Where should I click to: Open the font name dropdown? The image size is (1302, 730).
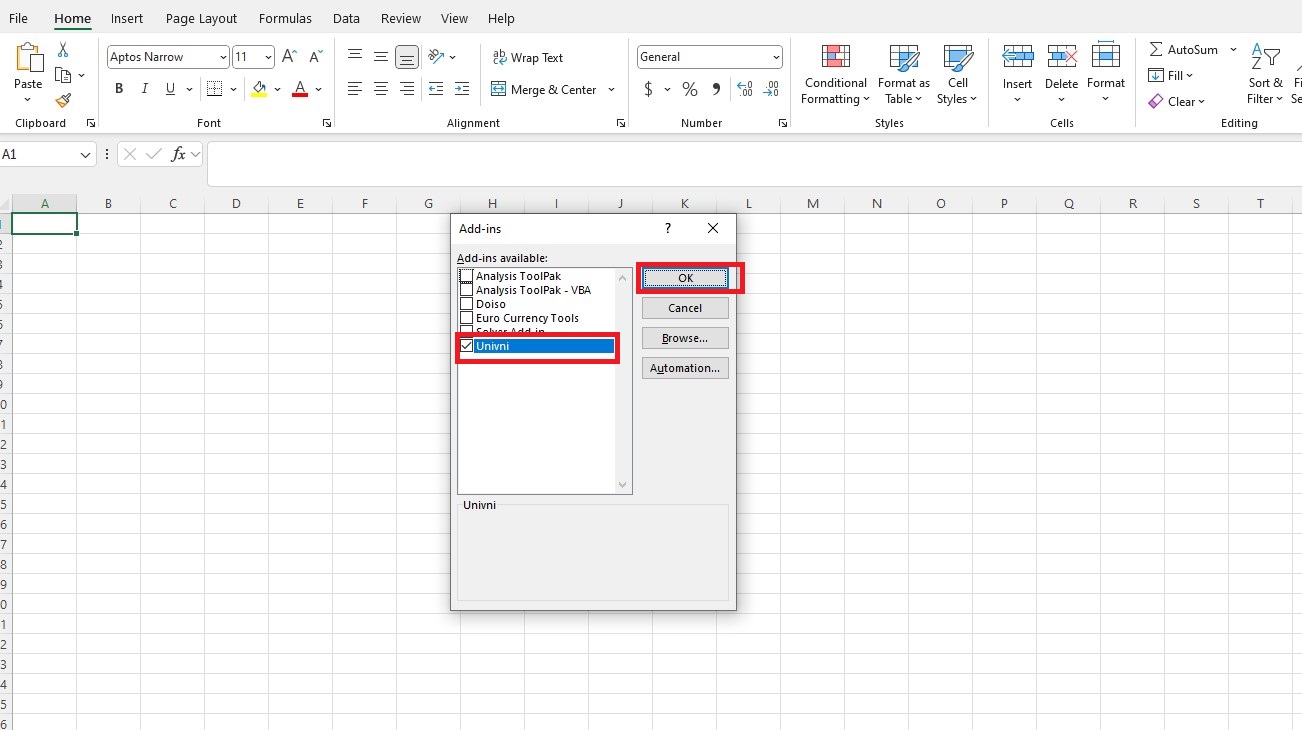pos(223,57)
